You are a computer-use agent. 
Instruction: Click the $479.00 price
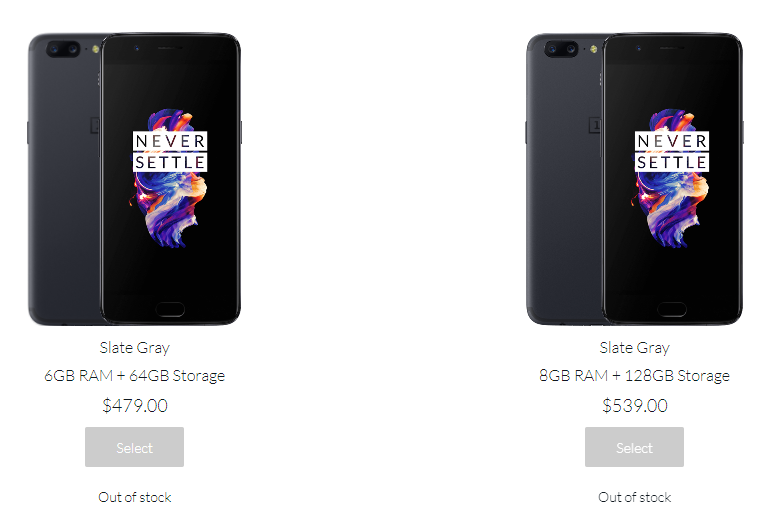coord(134,406)
